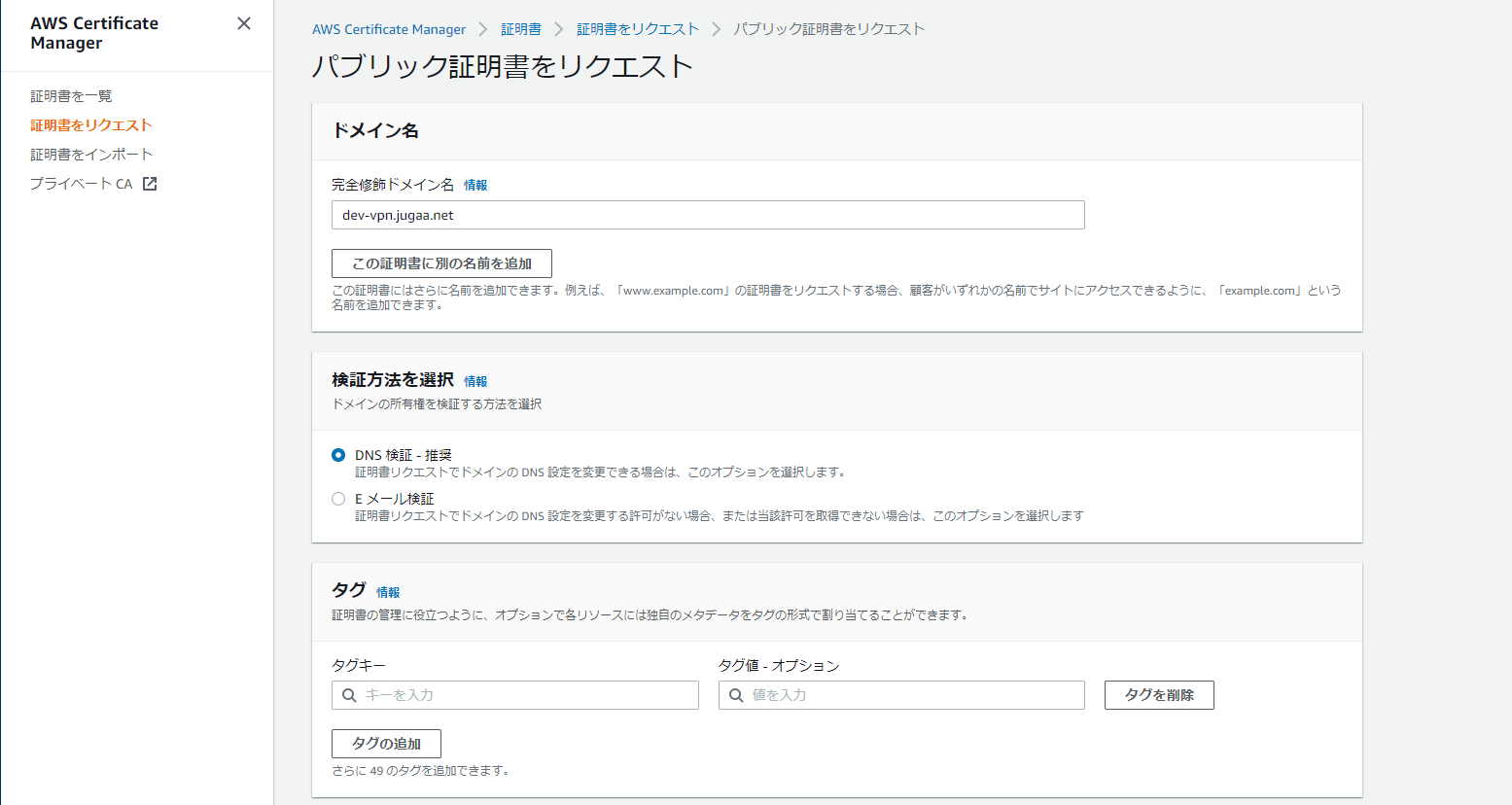Image resolution: width=1512 pixels, height=805 pixels.
Task: Click search icon in tag key field
Action: [349, 695]
